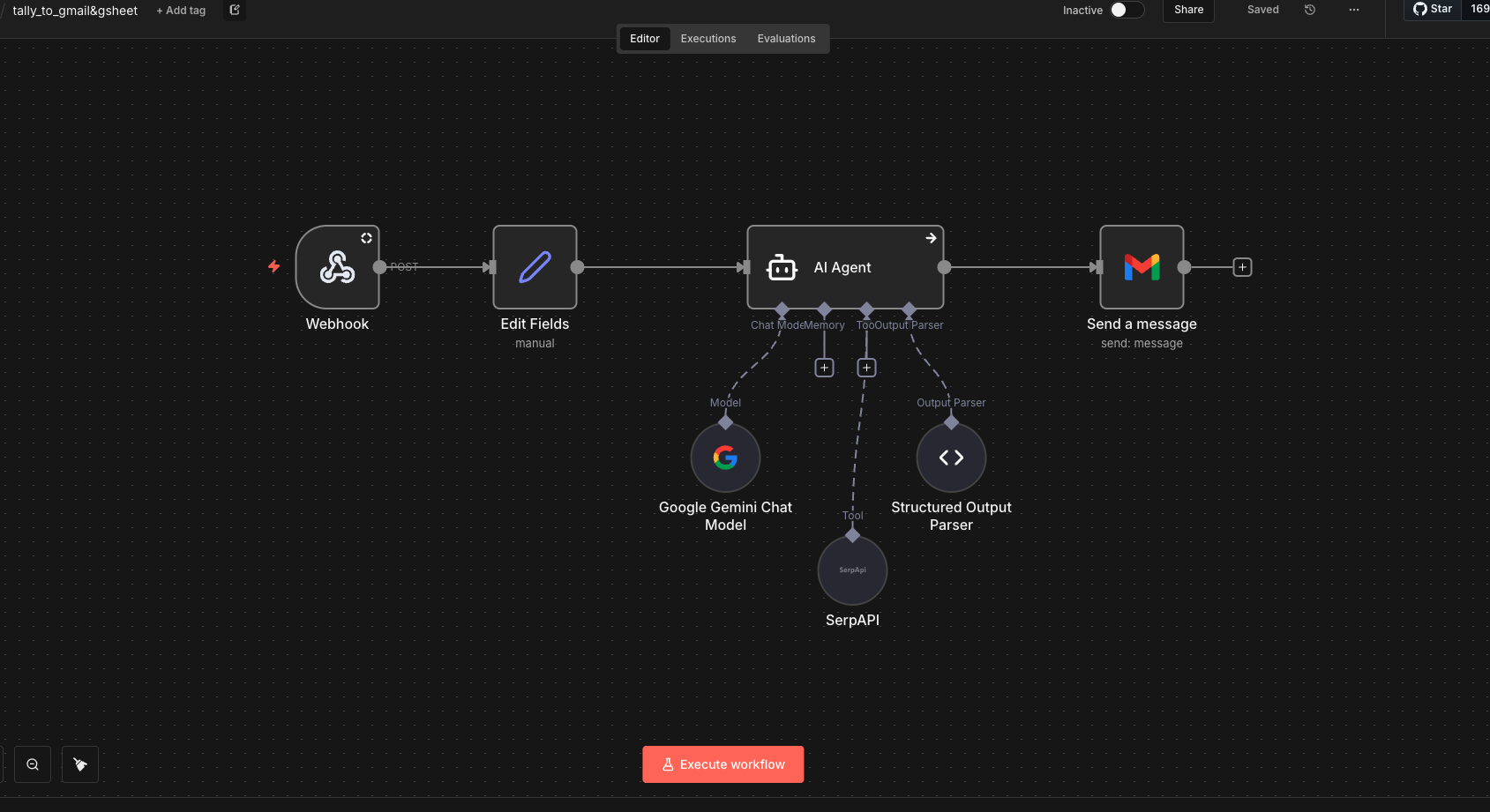1490x812 pixels.
Task: Select the Structured Output Parser node
Action: click(951, 458)
